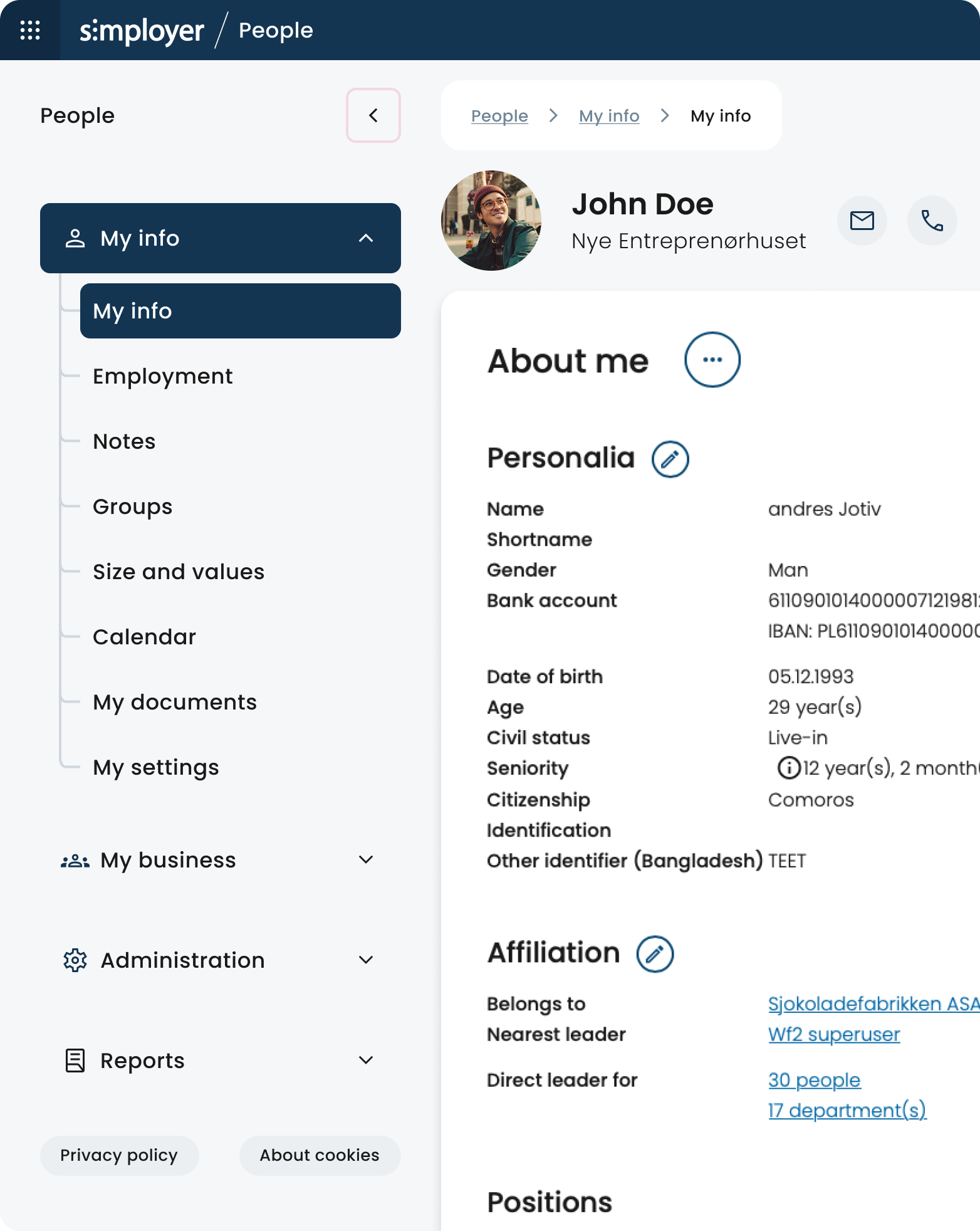980x1231 pixels.
Task: Expand the Administration section
Action: [366, 960]
